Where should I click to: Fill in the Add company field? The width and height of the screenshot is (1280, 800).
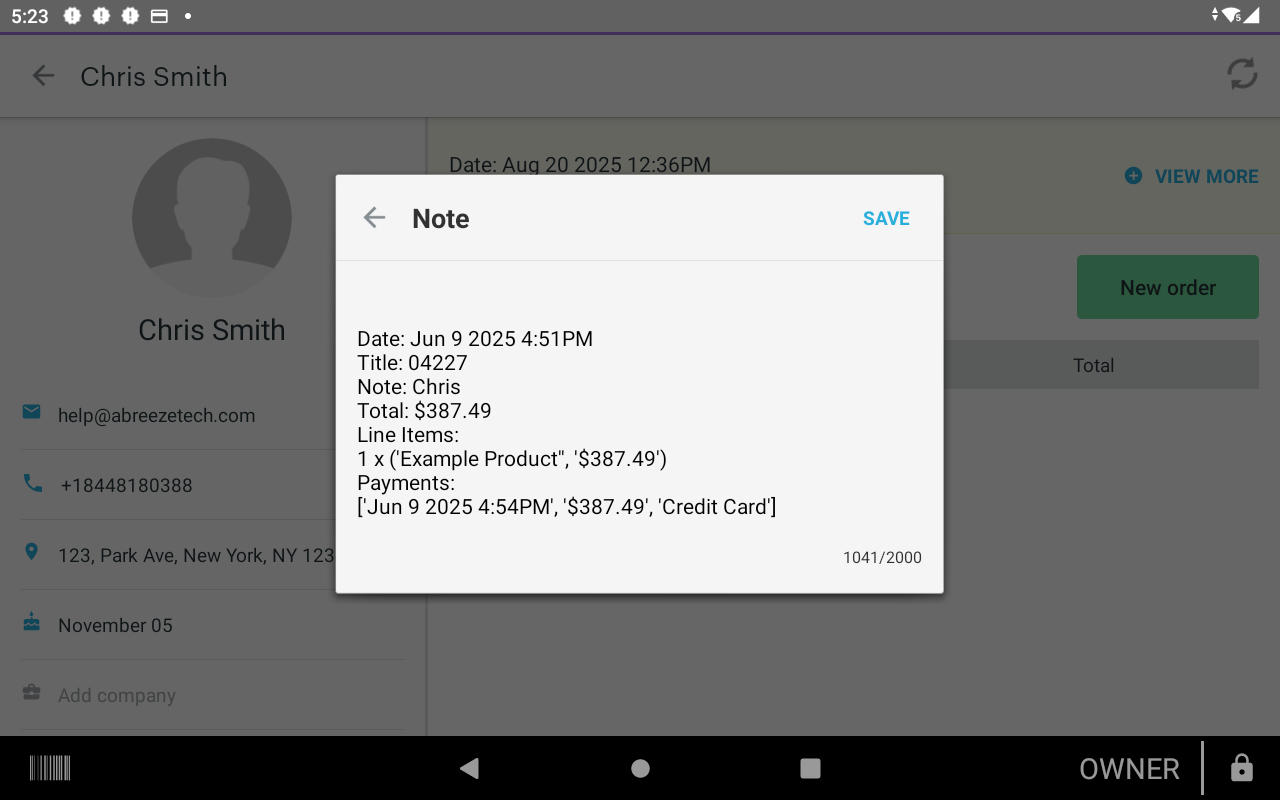pos(117,696)
